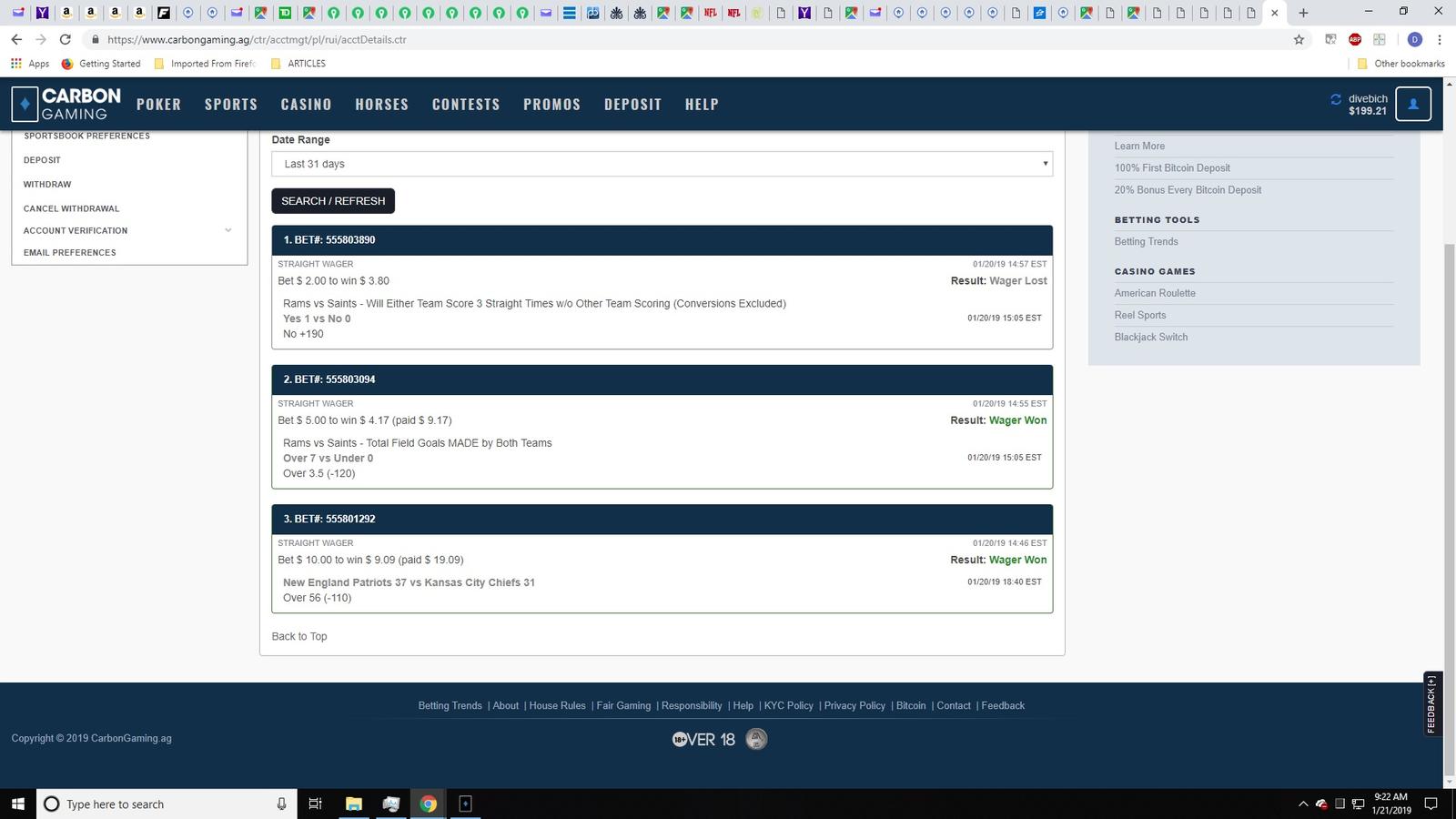
Task: Go back to the previous page
Action: pyautogui.click(x=16, y=39)
